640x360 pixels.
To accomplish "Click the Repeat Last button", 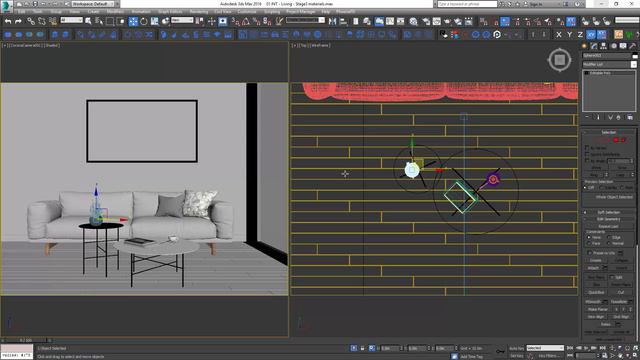I will pyautogui.click(x=608, y=226).
